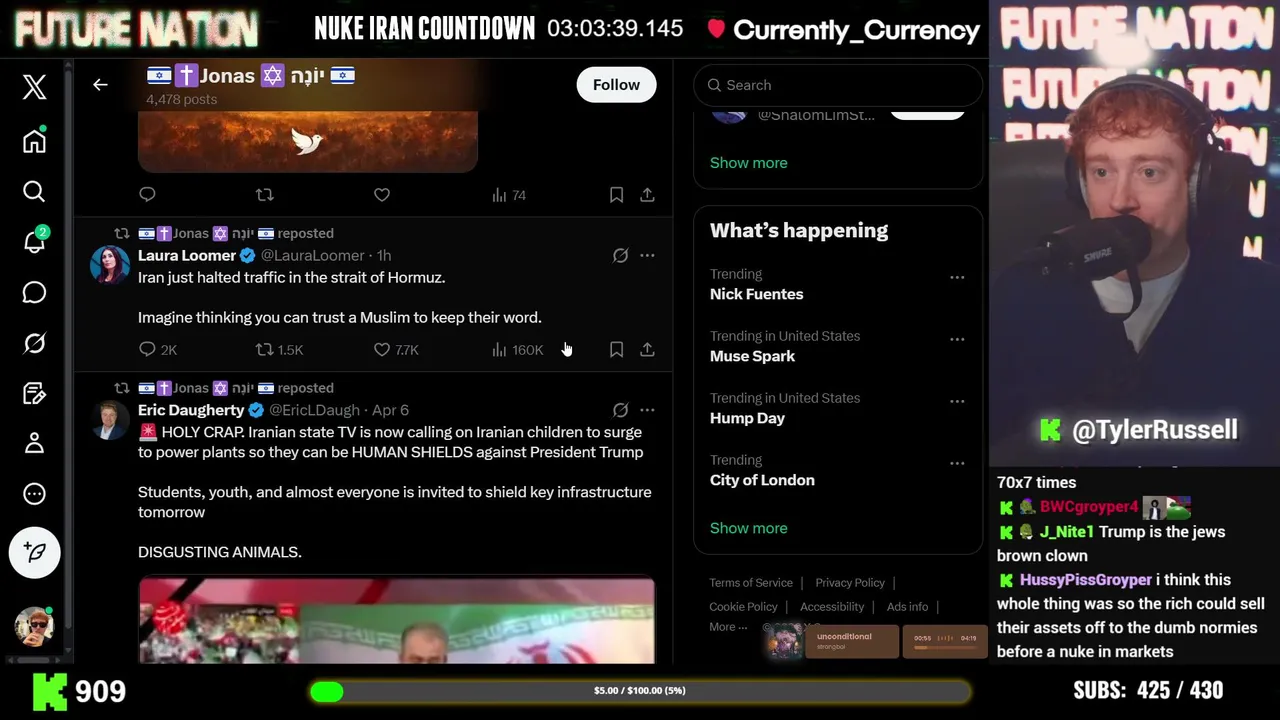This screenshot has height=720, width=1280.
Task: Show more suggested accounts to follow
Action: point(748,162)
